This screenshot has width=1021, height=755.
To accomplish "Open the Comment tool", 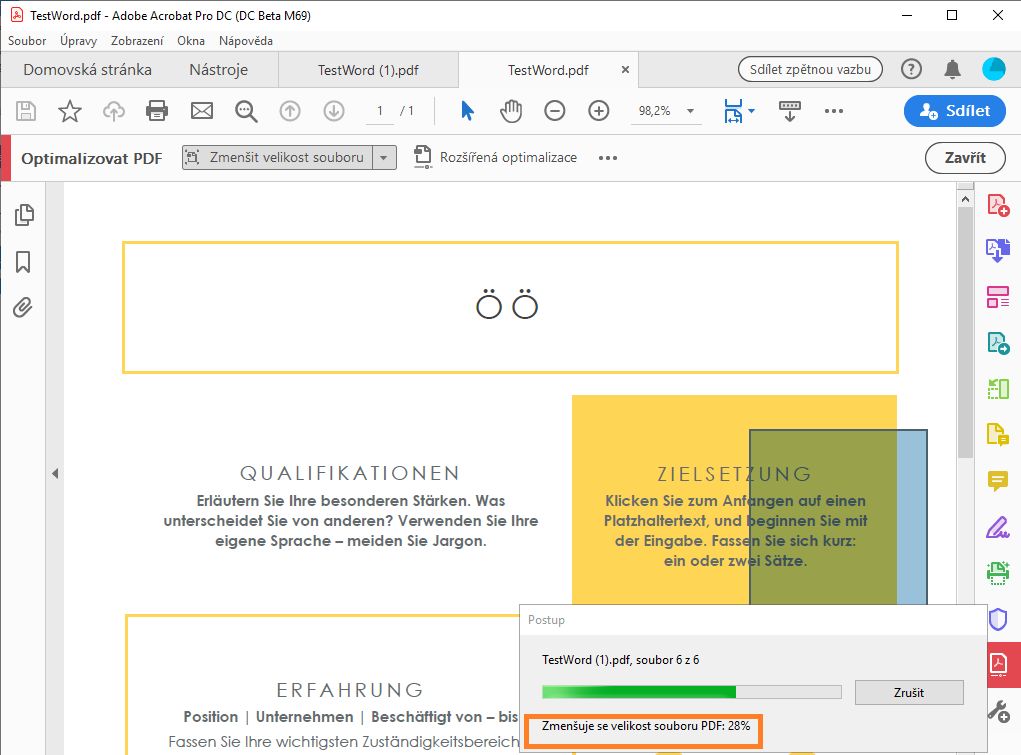I will point(997,481).
